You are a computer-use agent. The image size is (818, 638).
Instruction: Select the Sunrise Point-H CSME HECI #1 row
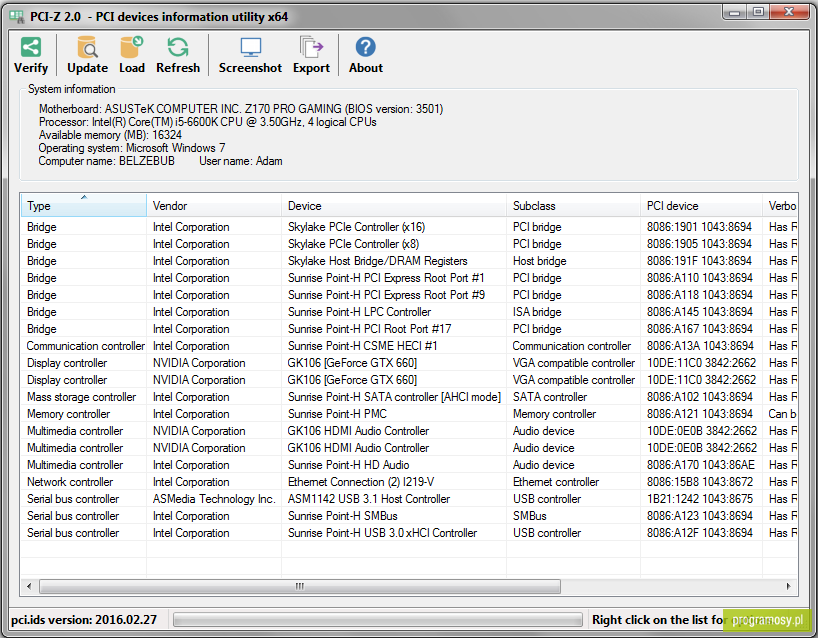409,346
